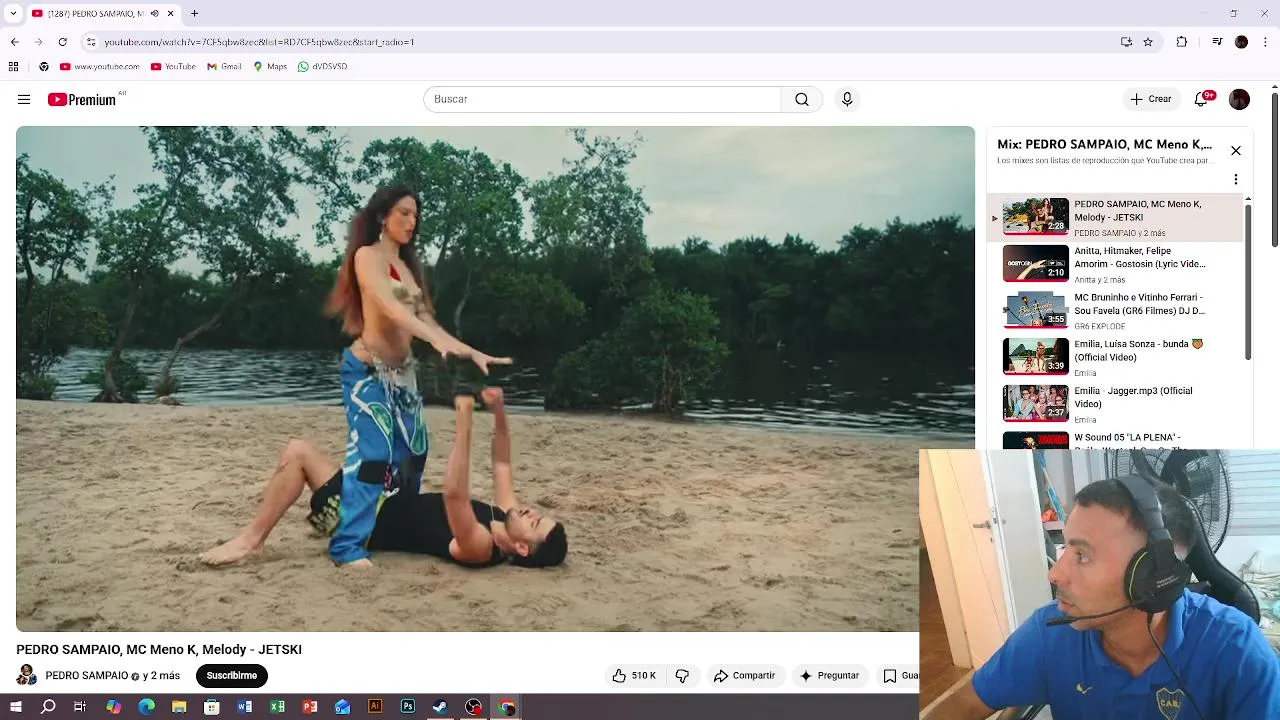
Task: Open the Mix playlist three-dot options
Action: [1236, 179]
